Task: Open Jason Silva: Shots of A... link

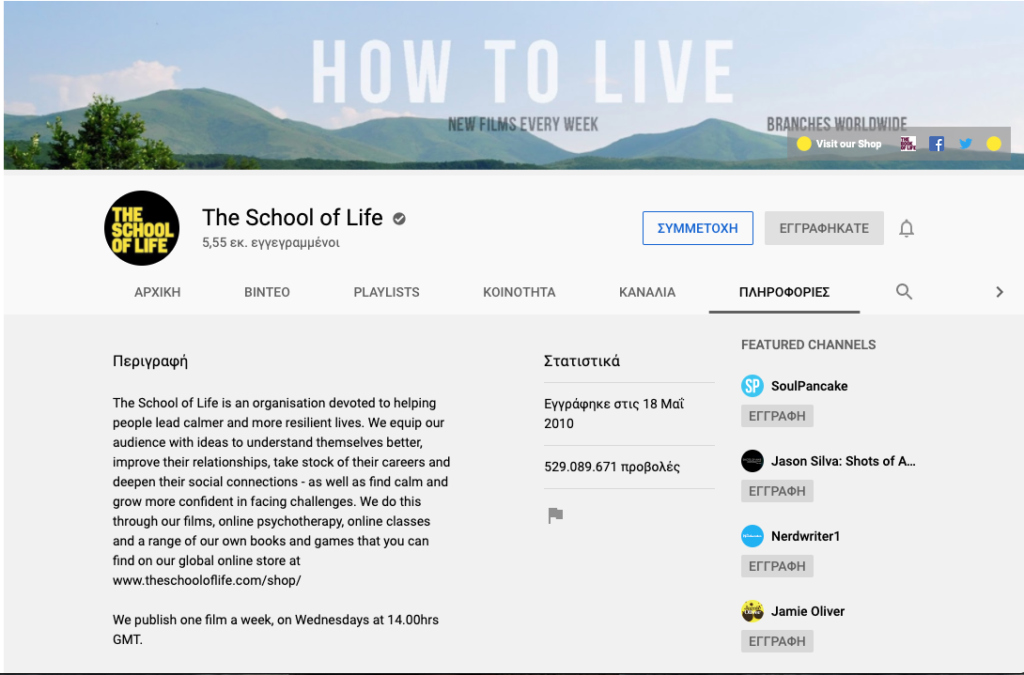Action: click(x=843, y=461)
